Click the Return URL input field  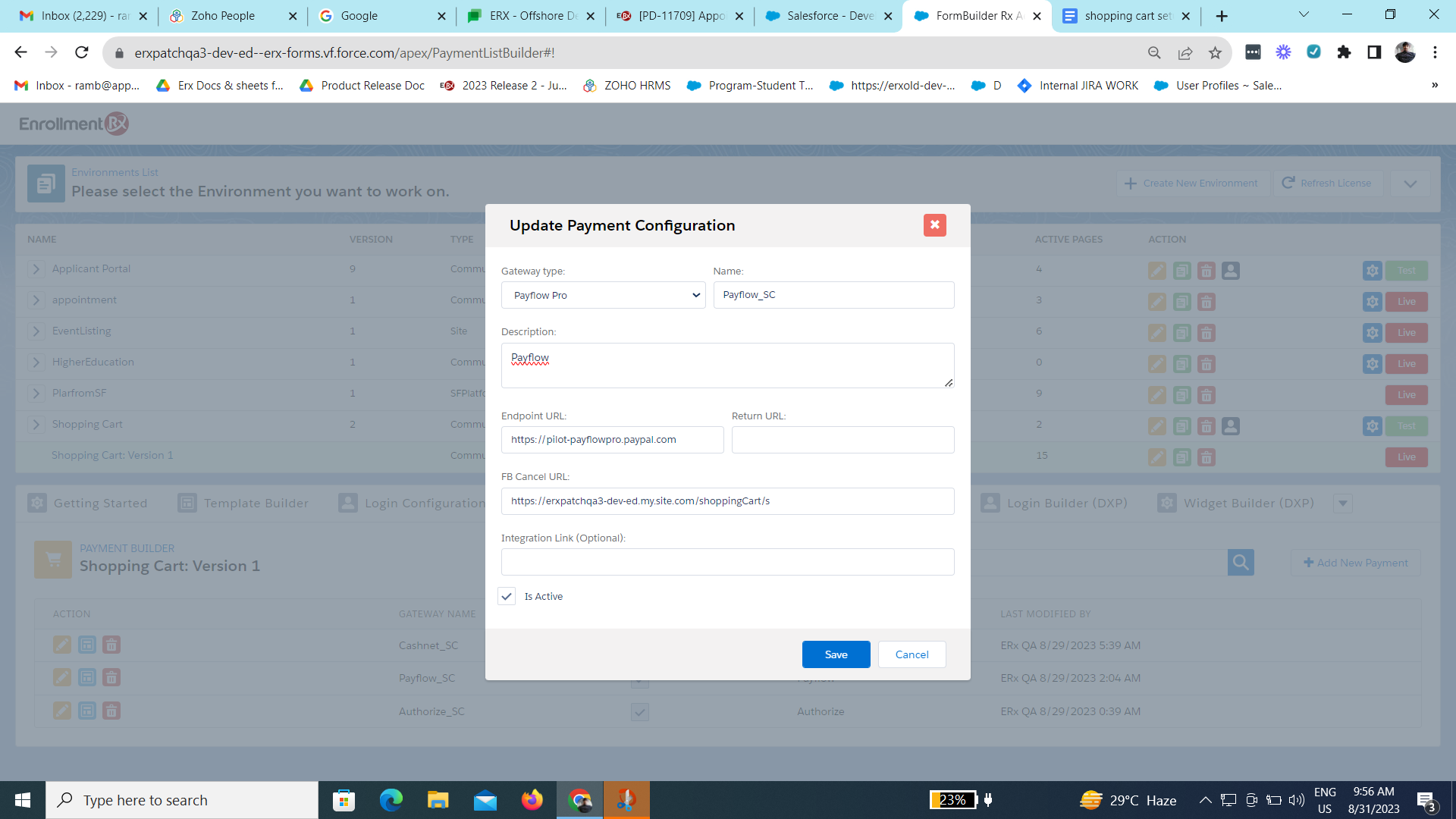tap(843, 440)
